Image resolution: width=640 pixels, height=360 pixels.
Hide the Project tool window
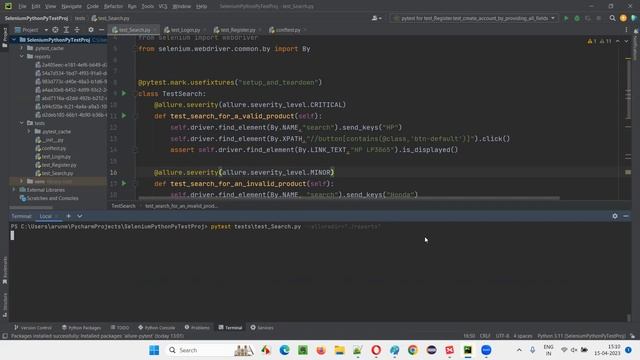(x=101, y=30)
